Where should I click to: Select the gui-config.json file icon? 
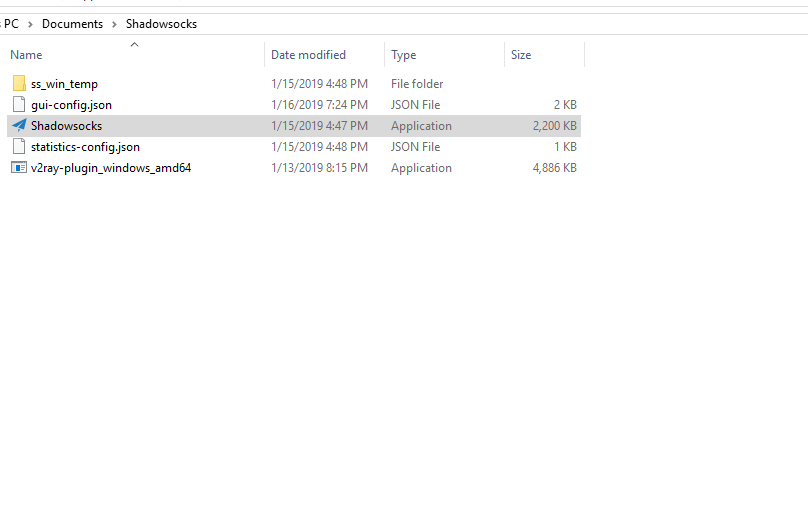point(19,105)
